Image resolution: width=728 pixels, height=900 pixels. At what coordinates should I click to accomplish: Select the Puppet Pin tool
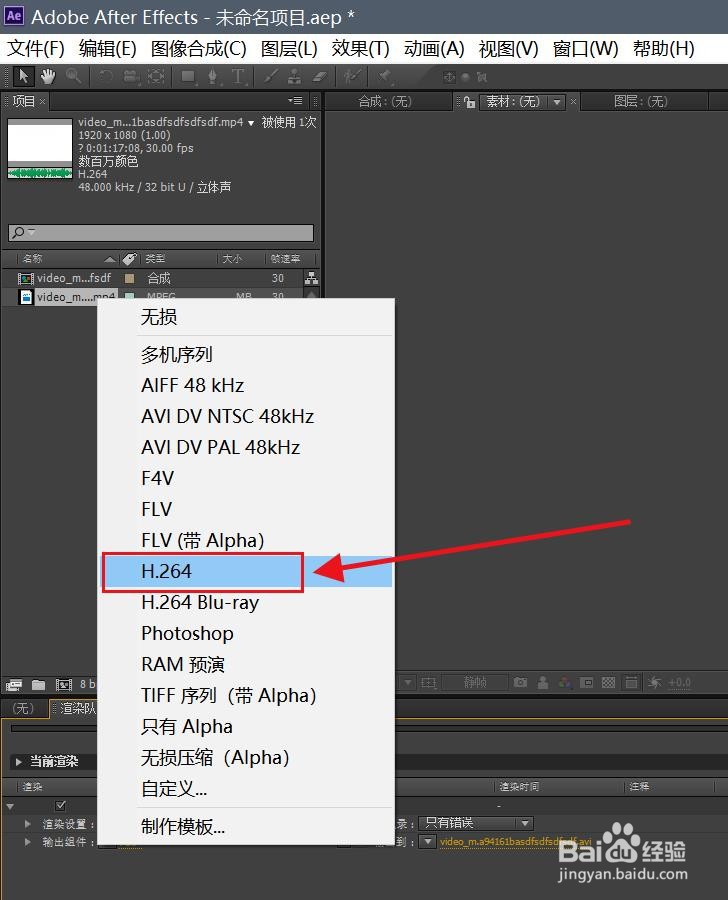click(x=384, y=76)
